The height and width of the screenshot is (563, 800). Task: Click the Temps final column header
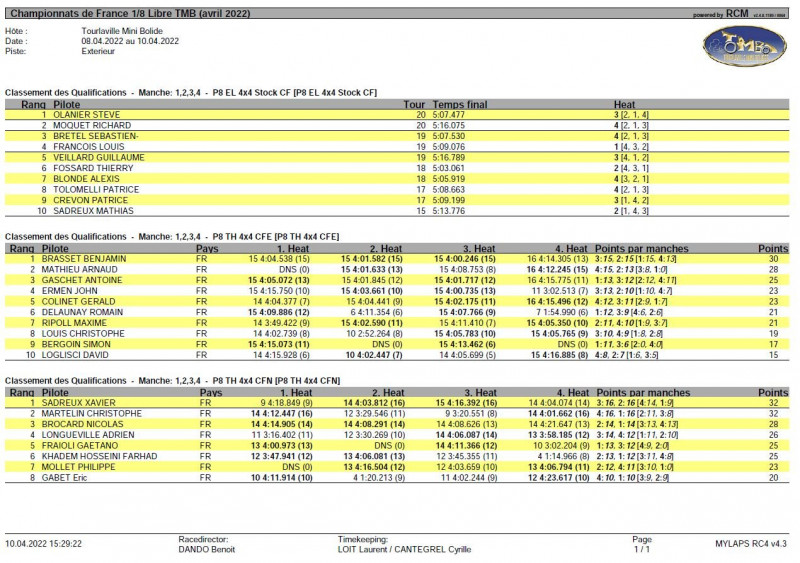(460, 104)
